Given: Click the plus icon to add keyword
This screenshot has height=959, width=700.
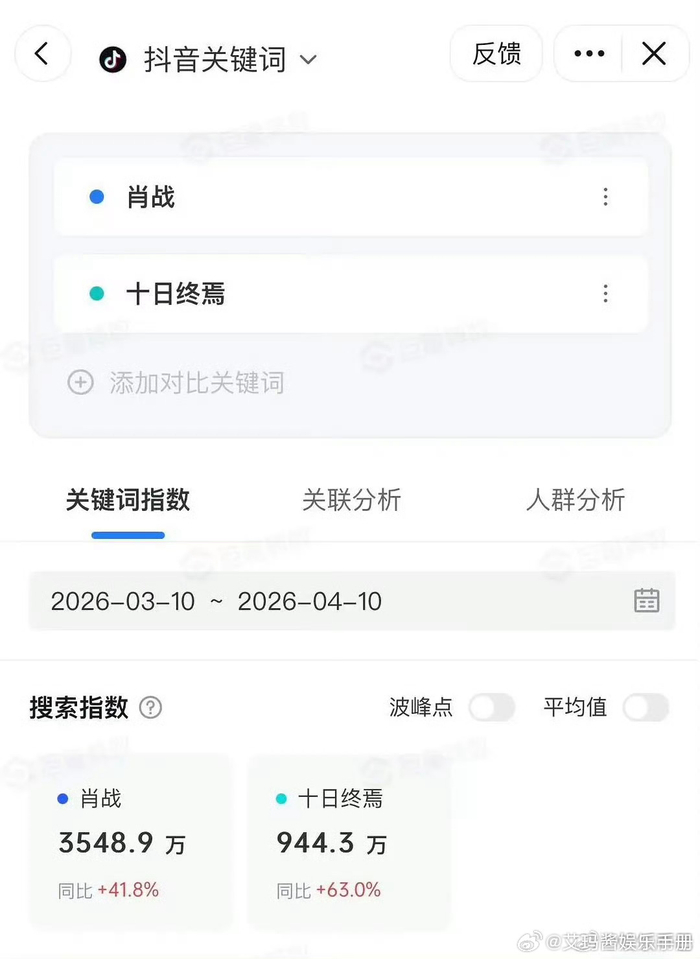Looking at the screenshot, I should (80, 382).
